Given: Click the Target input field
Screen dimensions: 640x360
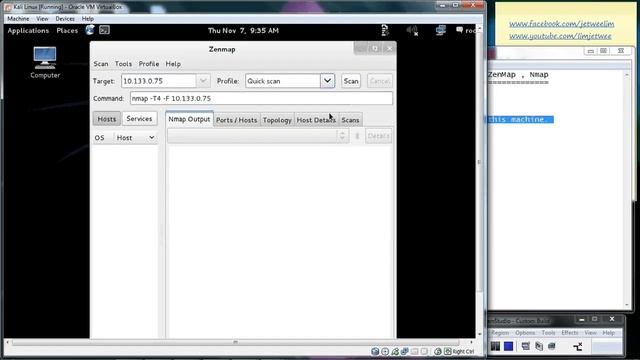Looking at the screenshot, I should click(159, 81).
